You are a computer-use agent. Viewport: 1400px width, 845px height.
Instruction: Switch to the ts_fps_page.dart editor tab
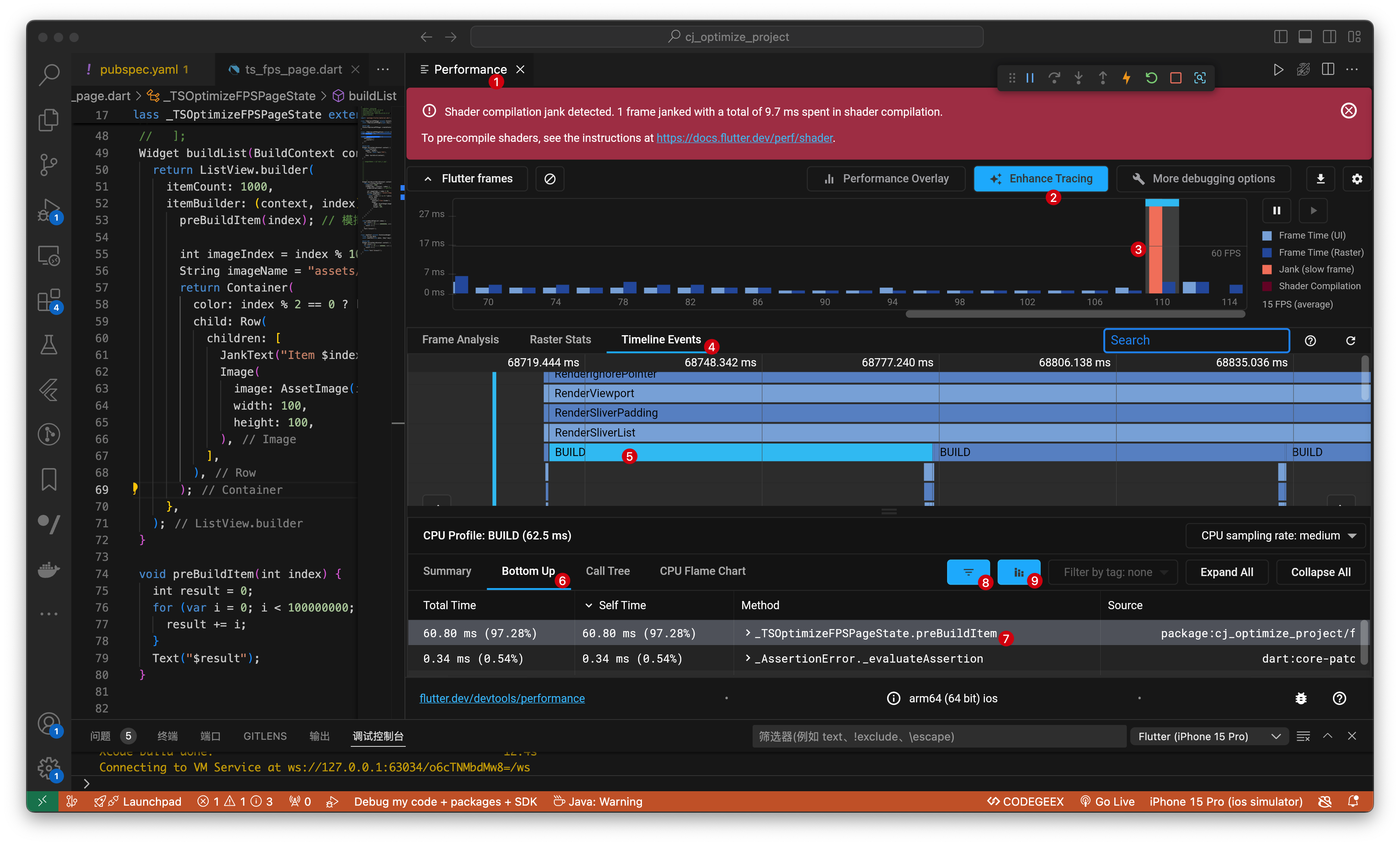[294, 69]
